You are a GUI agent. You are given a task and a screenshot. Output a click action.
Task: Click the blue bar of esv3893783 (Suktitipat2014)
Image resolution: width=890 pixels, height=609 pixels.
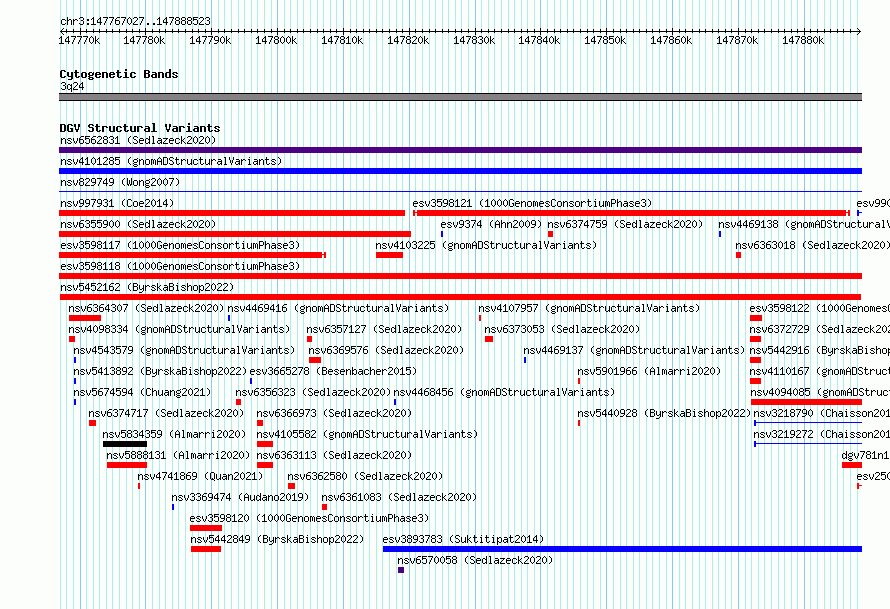[623, 549]
